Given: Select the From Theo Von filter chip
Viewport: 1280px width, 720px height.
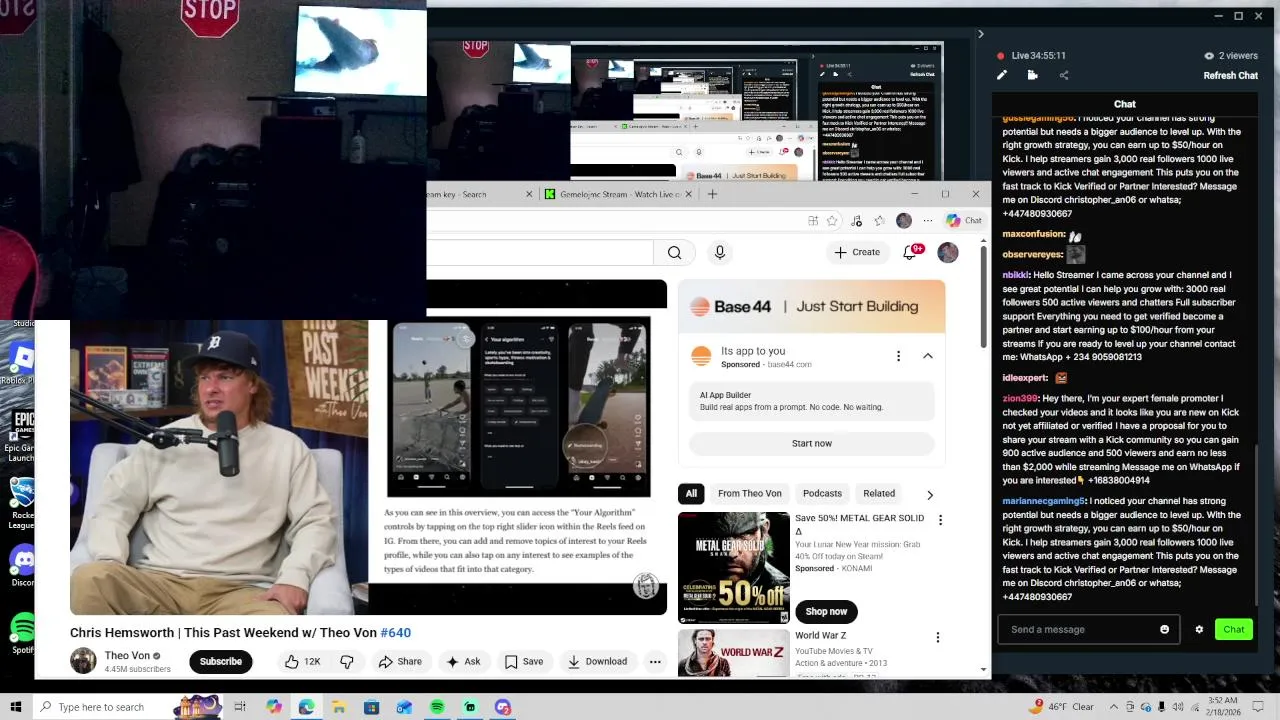Looking at the screenshot, I should (x=749, y=493).
